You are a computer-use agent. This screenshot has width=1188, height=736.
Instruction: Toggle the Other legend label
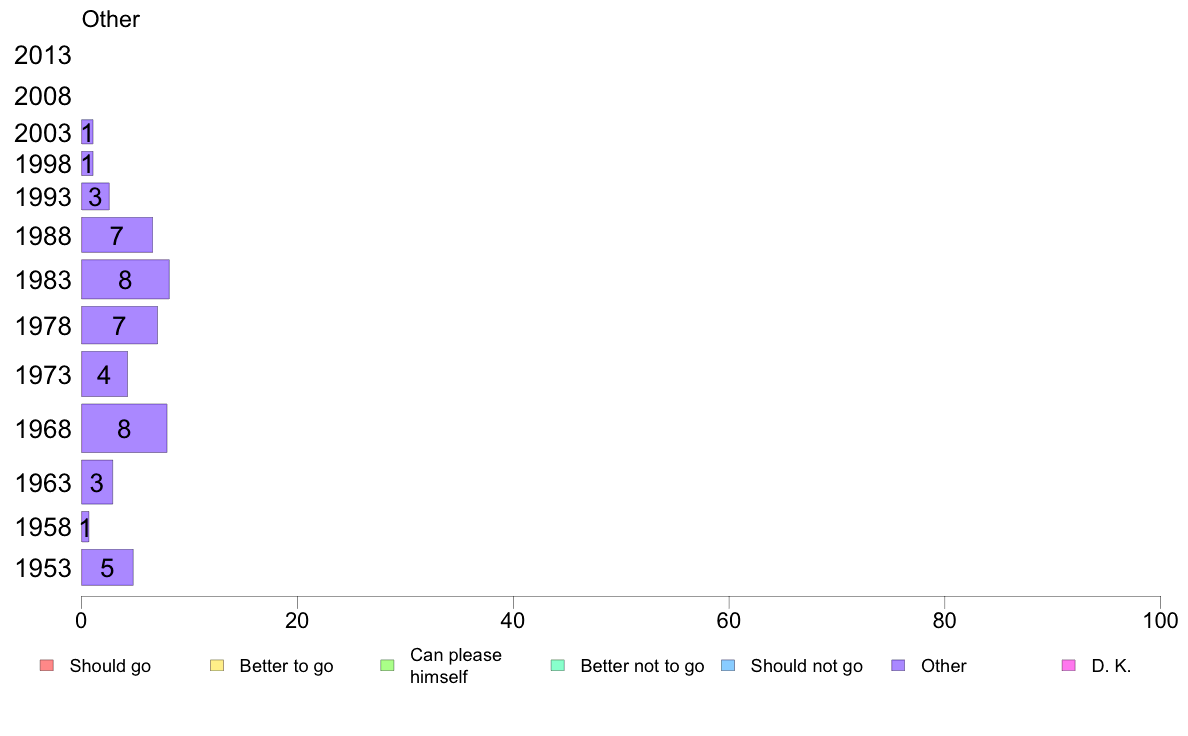coord(943,666)
